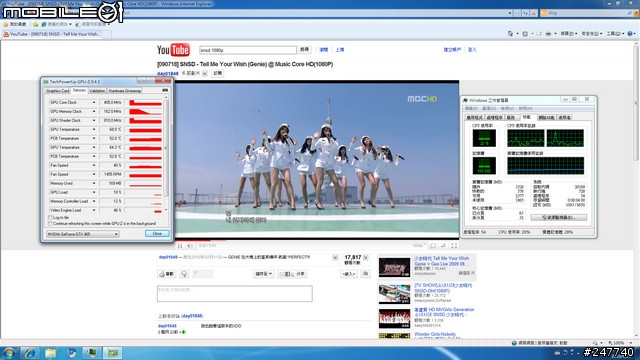Screen dimensions: 640x360
Task: Open Internet Explorer from taskbar
Action: coord(30,353)
